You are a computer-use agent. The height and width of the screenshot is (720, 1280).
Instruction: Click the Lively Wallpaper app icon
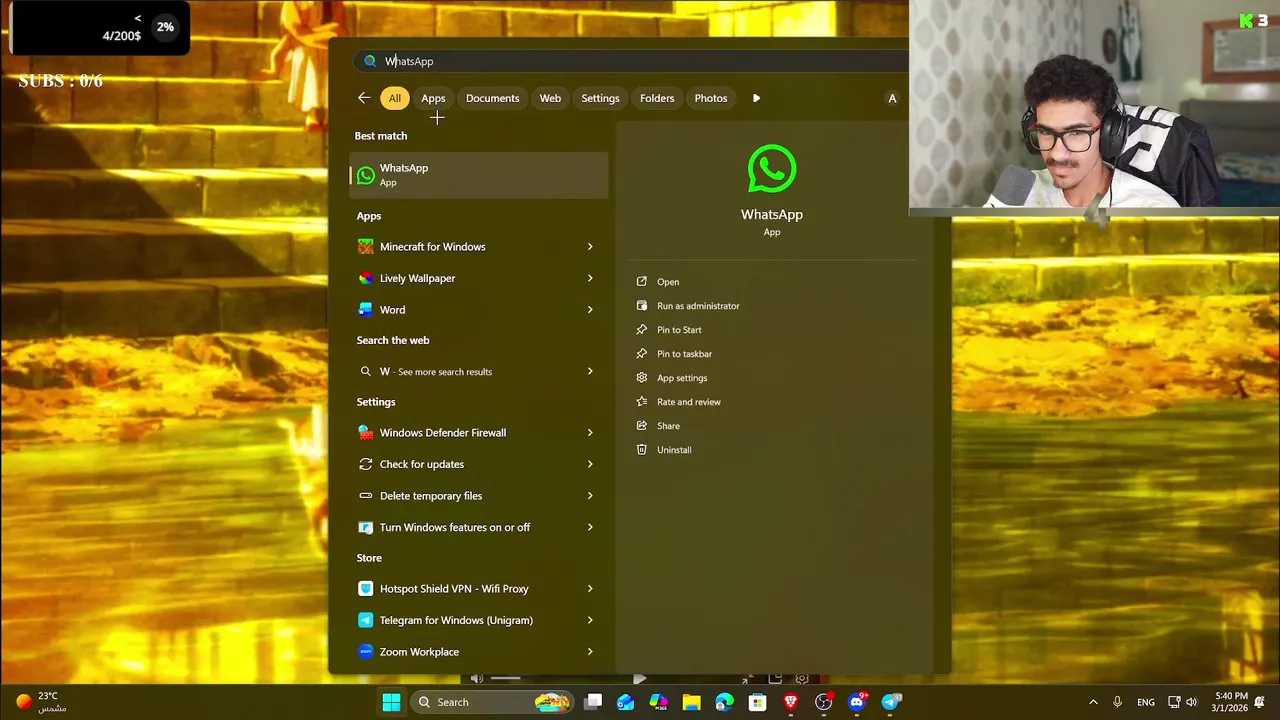[x=365, y=278]
